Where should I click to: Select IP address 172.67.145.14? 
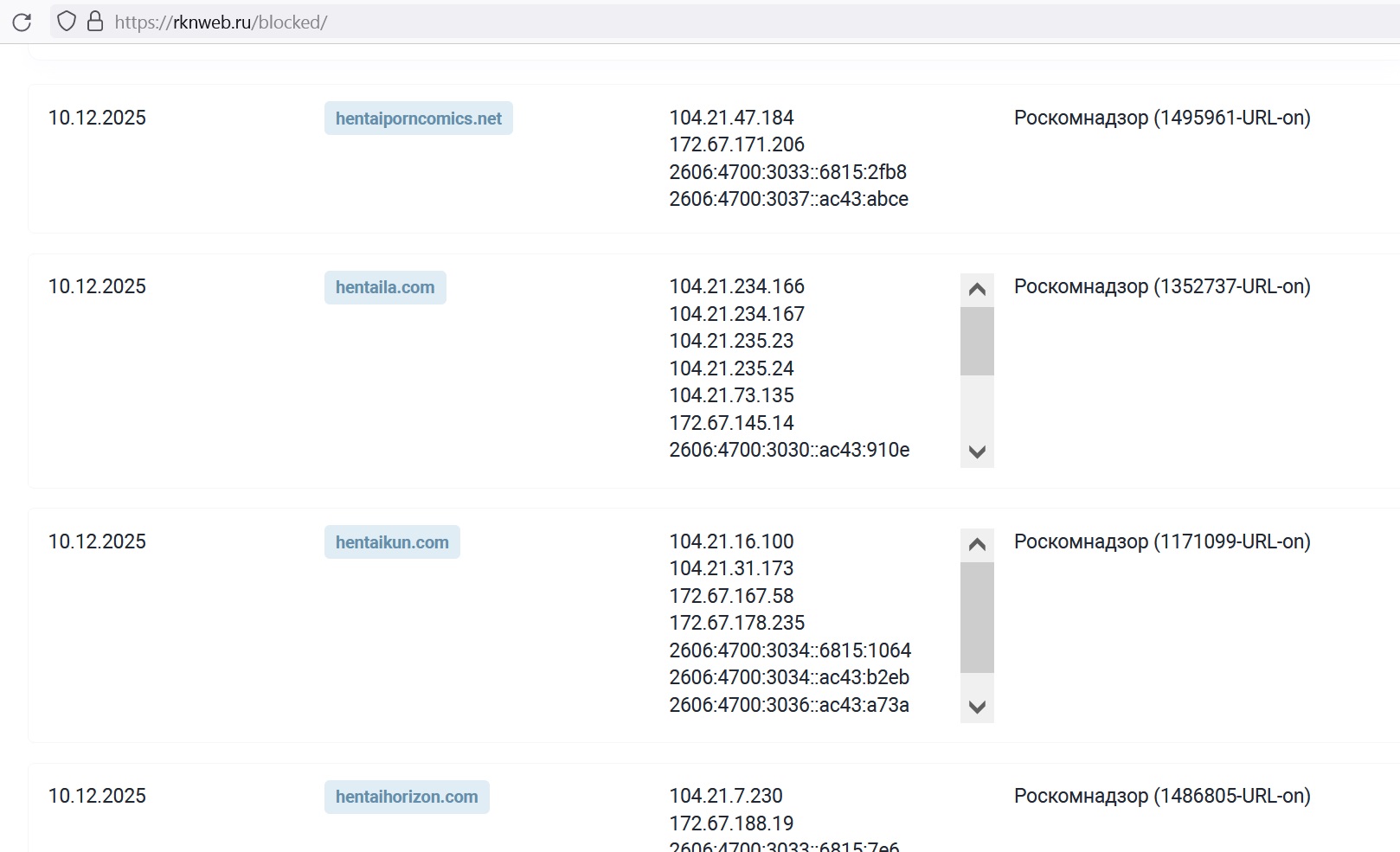pyautogui.click(x=731, y=423)
